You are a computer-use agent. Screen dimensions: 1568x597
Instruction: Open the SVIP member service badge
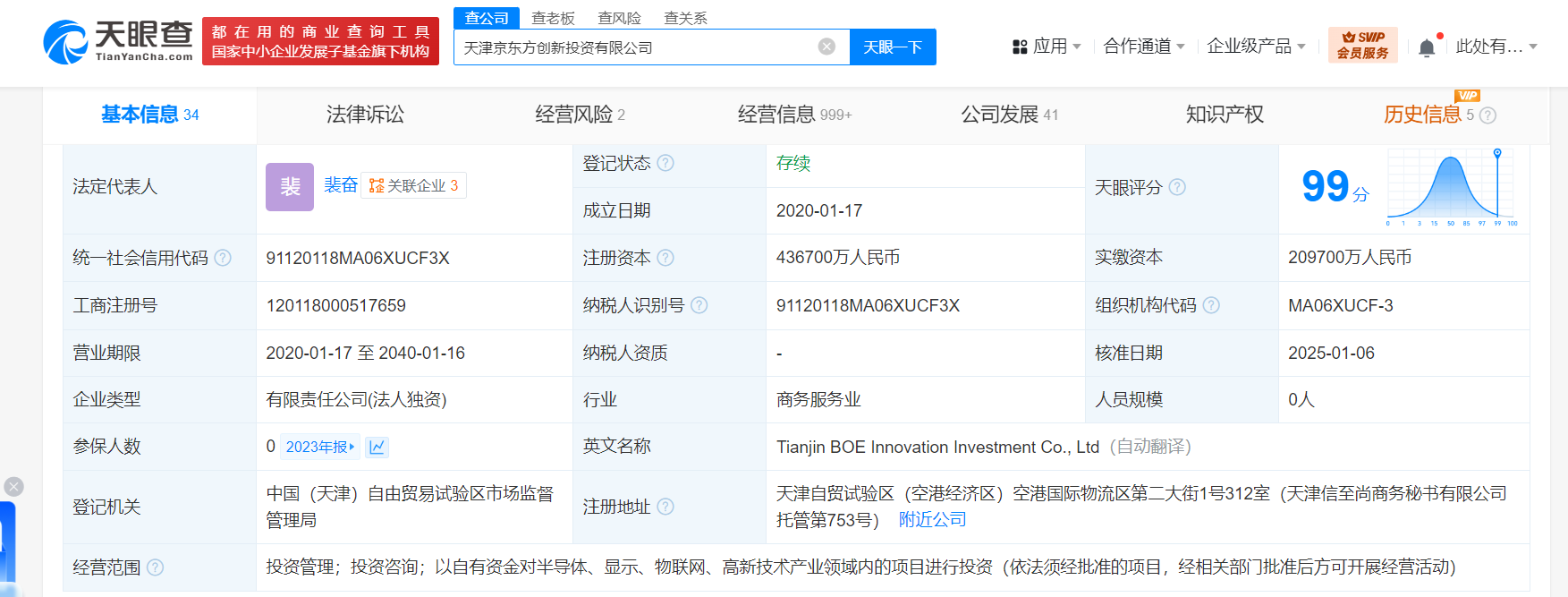pos(1362,45)
